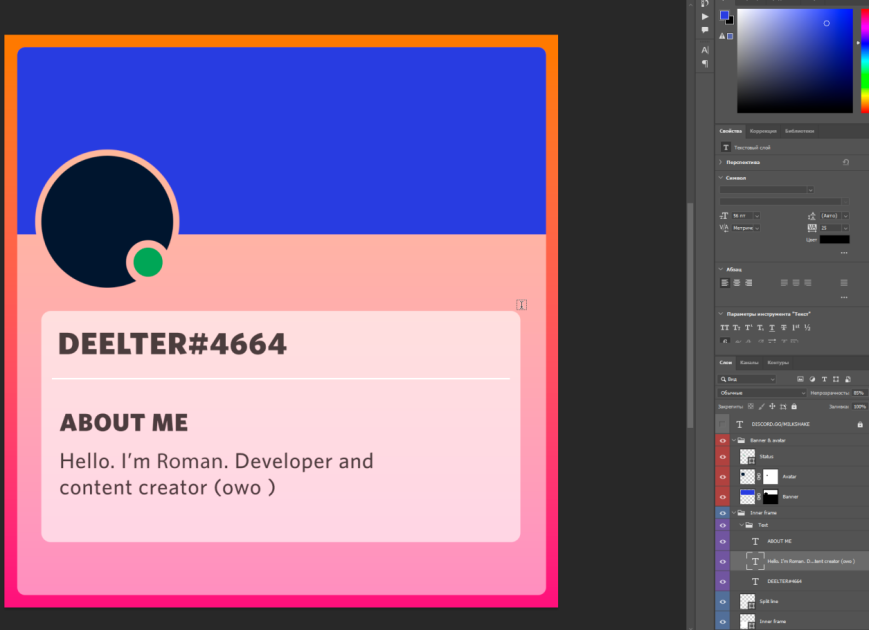869x630 pixels.
Task: Align paragraph text right
Action: 749,283
